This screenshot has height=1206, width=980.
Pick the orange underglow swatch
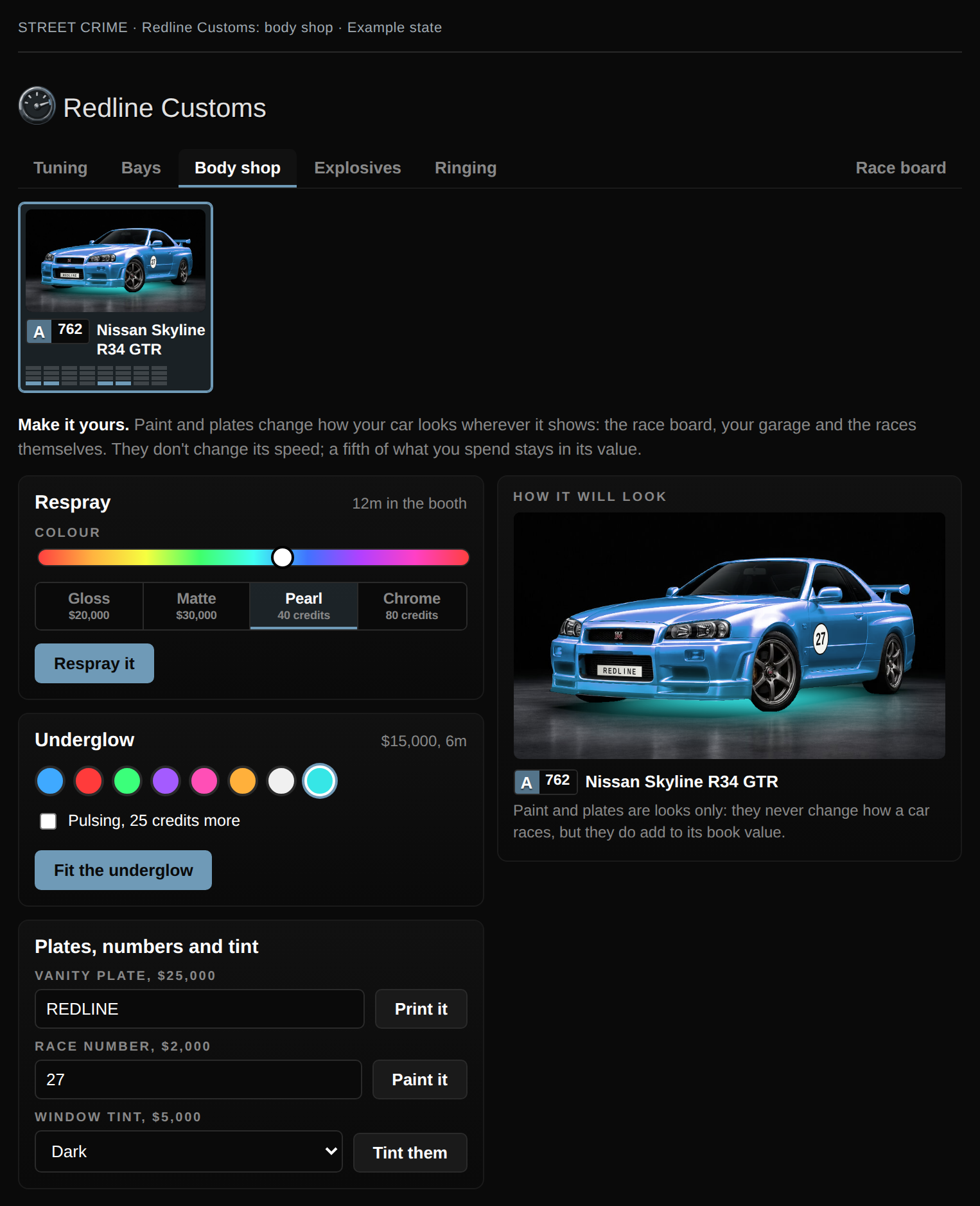243,781
